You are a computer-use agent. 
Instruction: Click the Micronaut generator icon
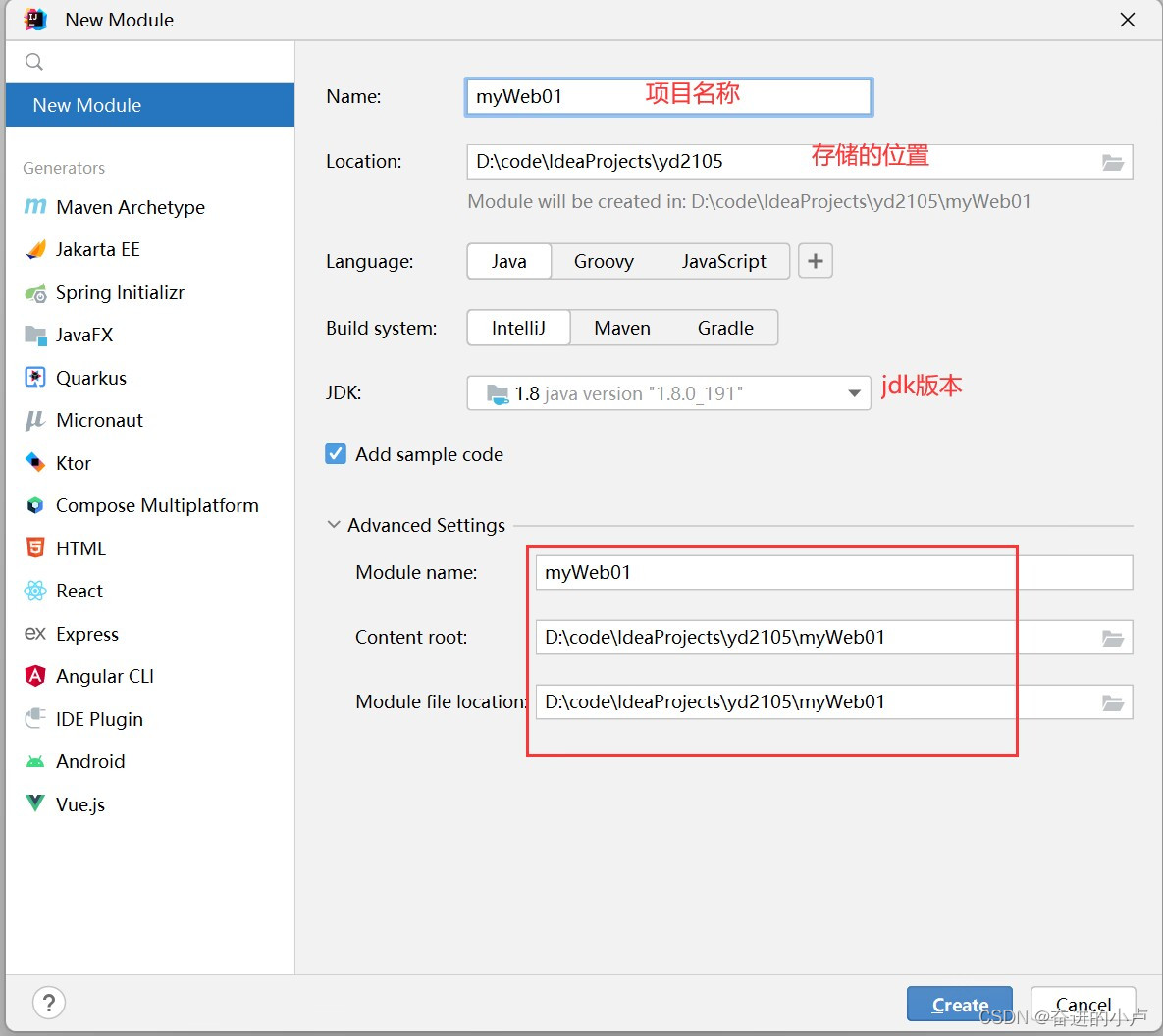point(35,421)
